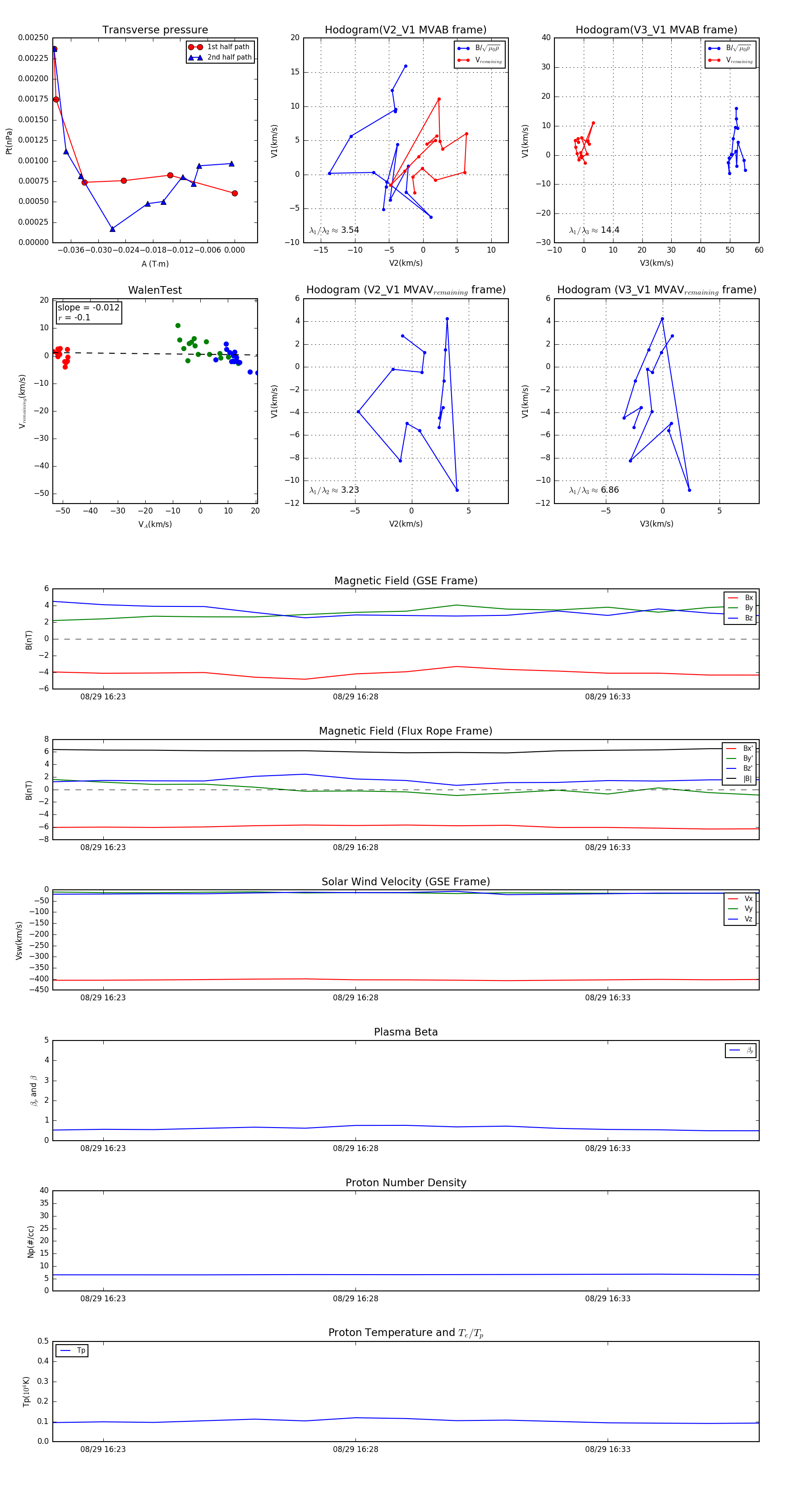
Task: Click "08/29 16:28" tick under Plasma Beta plot
Action: [355, 1148]
